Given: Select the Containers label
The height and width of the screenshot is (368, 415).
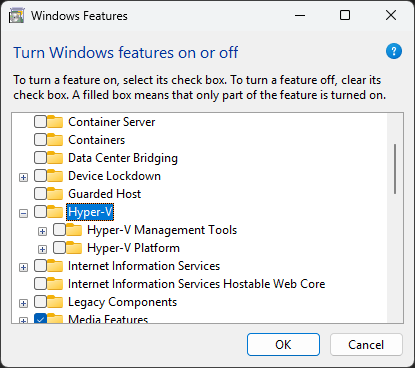Looking at the screenshot, I should click(x=97, y=140).
